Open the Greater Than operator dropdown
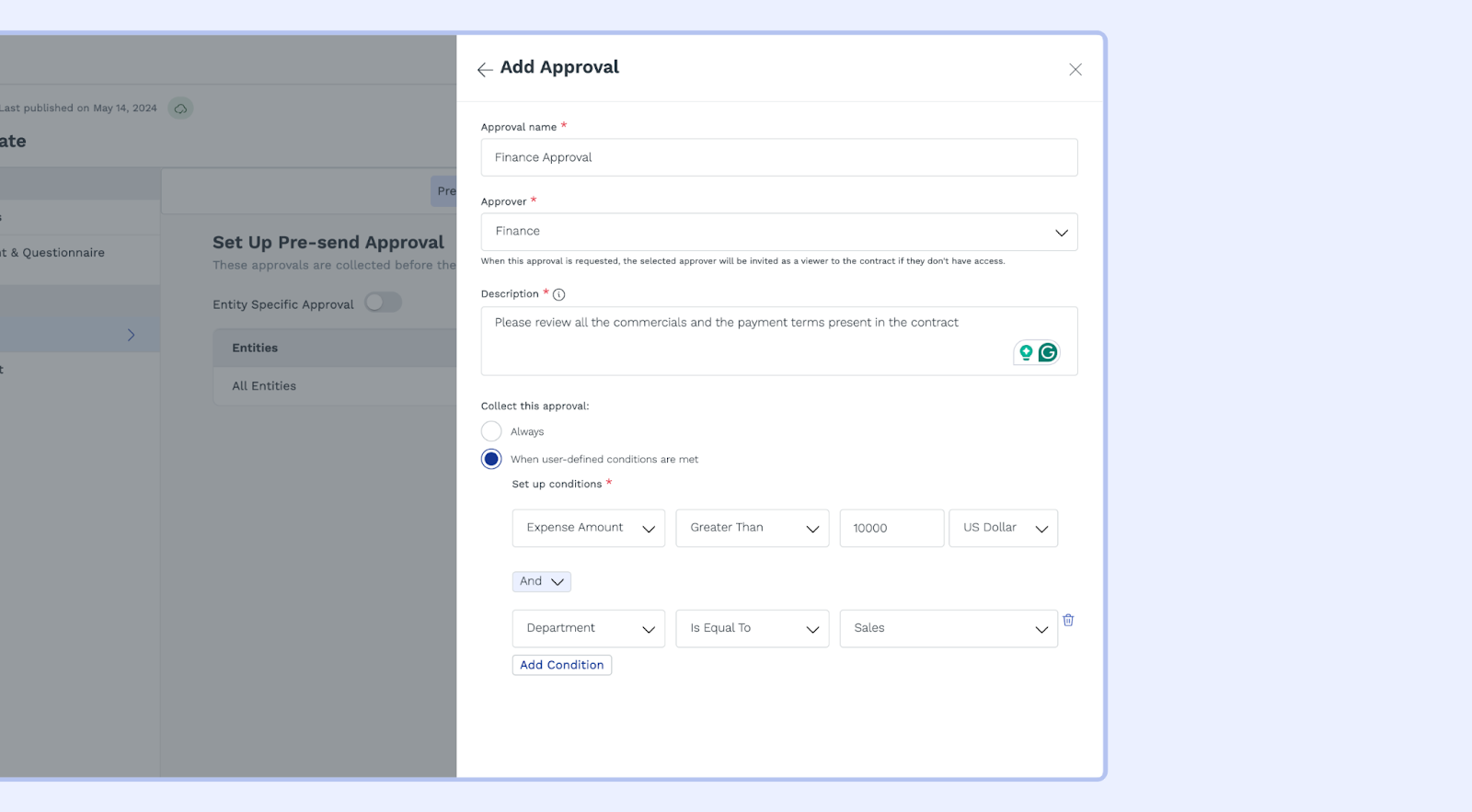1472x812 pixels. pos(752,528)
